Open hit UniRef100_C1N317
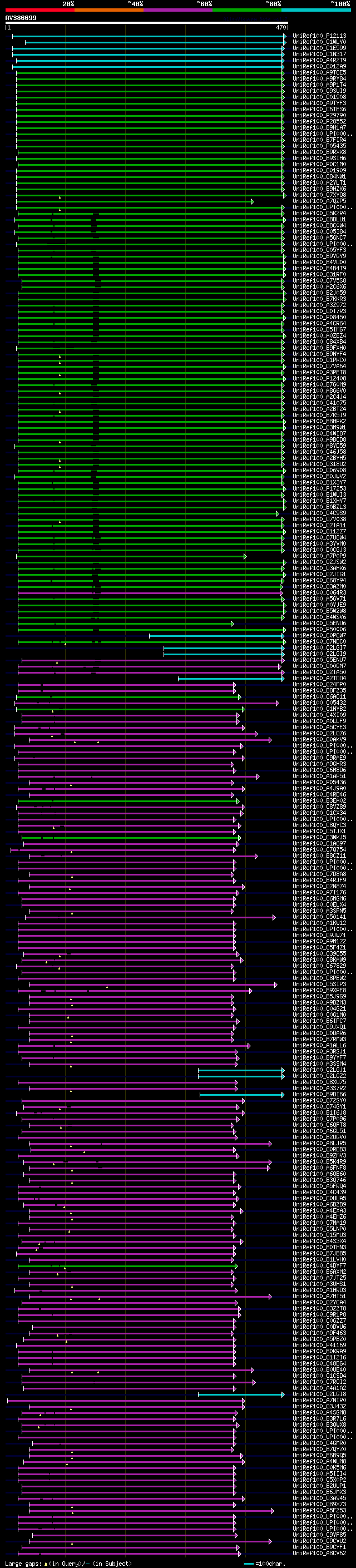The image size is (356, 1568). (319, 54)
